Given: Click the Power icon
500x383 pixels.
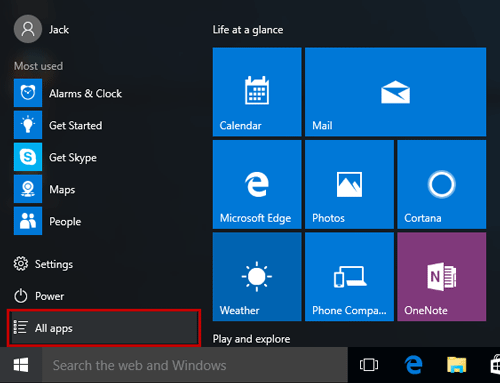Looking at the screenshot, I should (21, 296).
